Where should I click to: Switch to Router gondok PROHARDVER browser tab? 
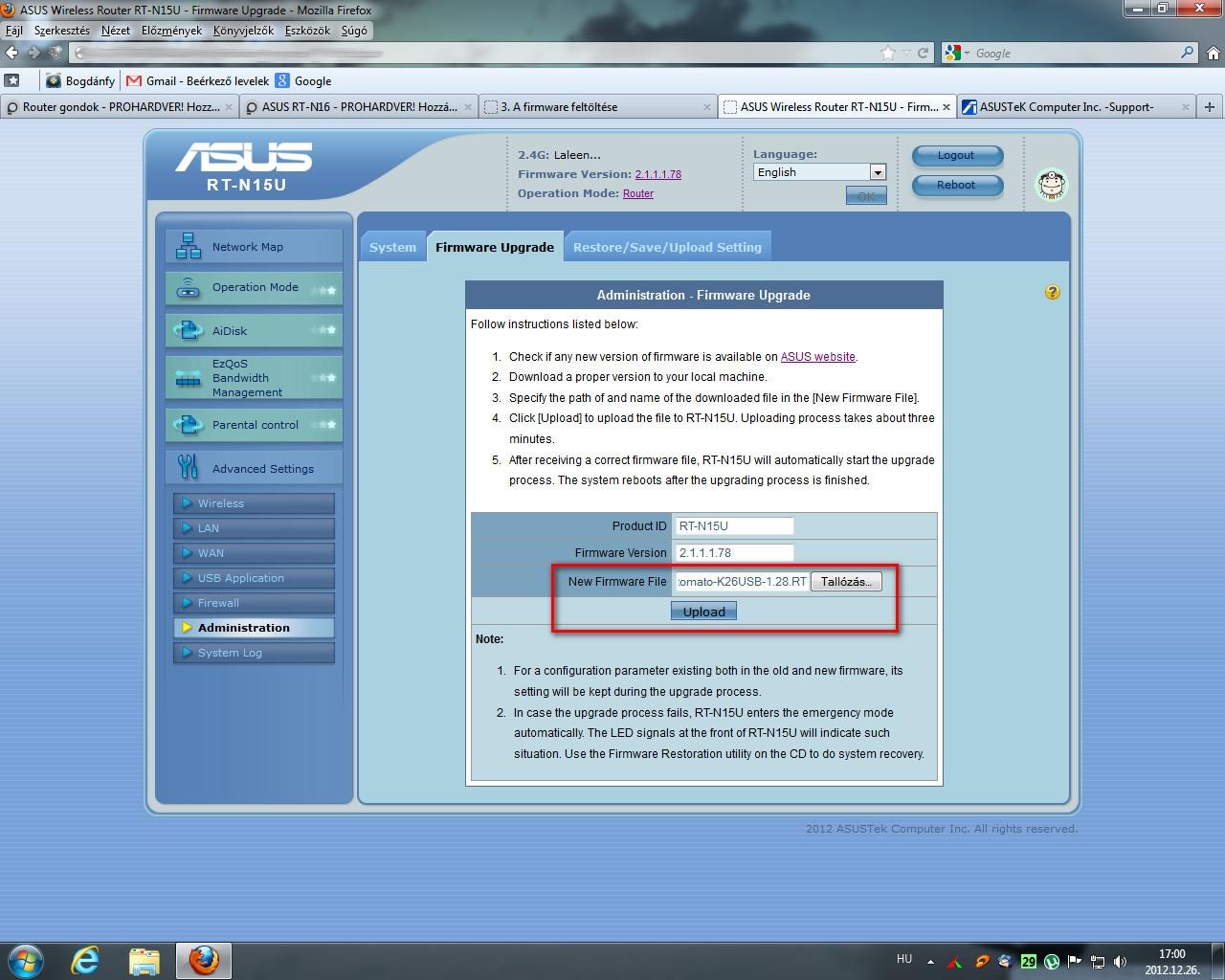coord(120,107)
